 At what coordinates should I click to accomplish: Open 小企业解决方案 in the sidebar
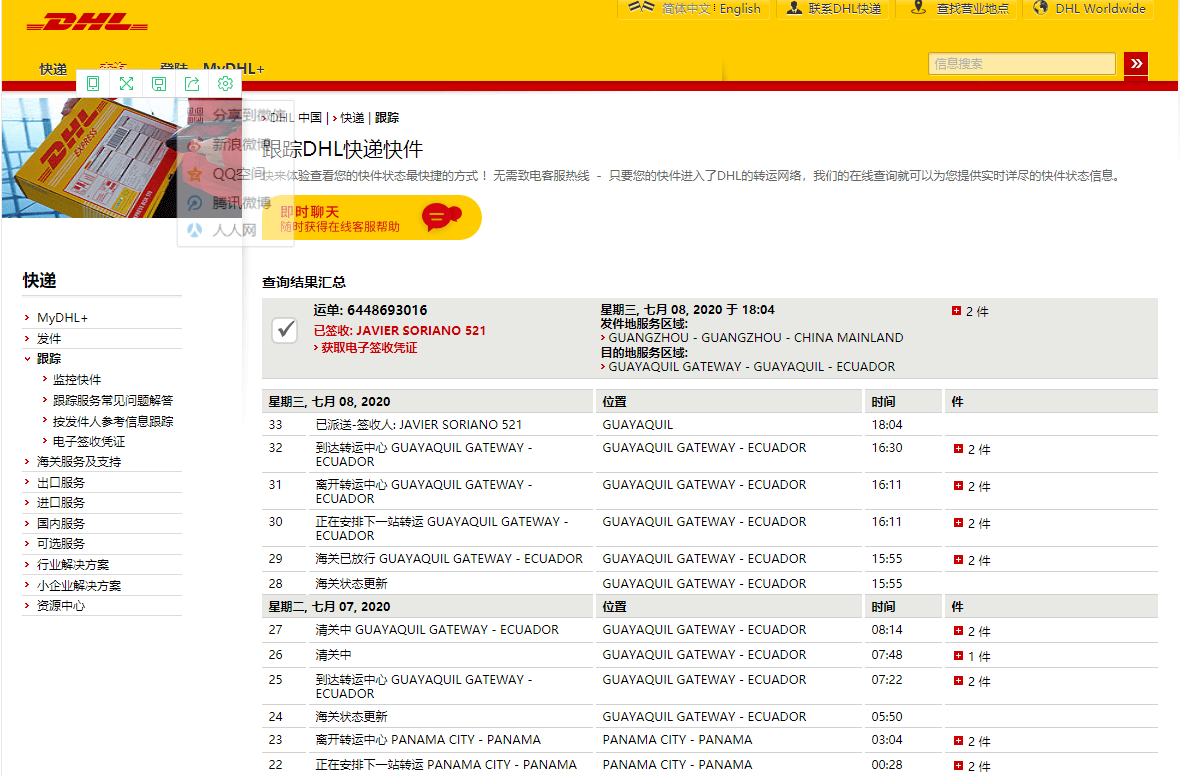point(79,586)
